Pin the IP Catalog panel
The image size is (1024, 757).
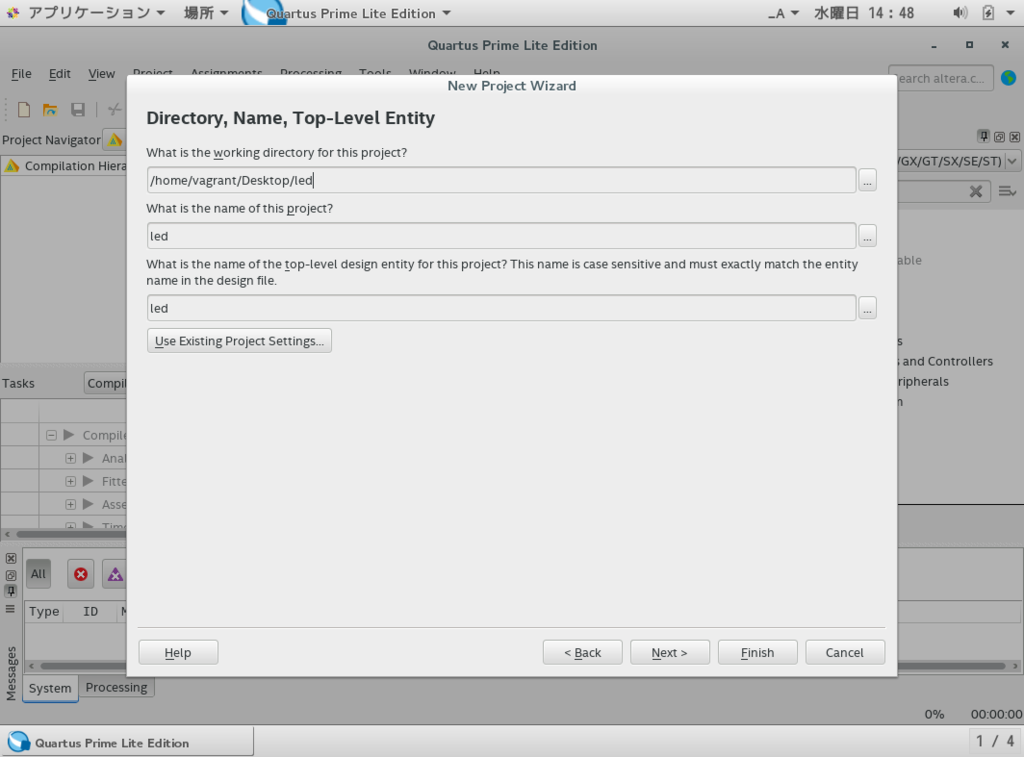coord(984,137)
